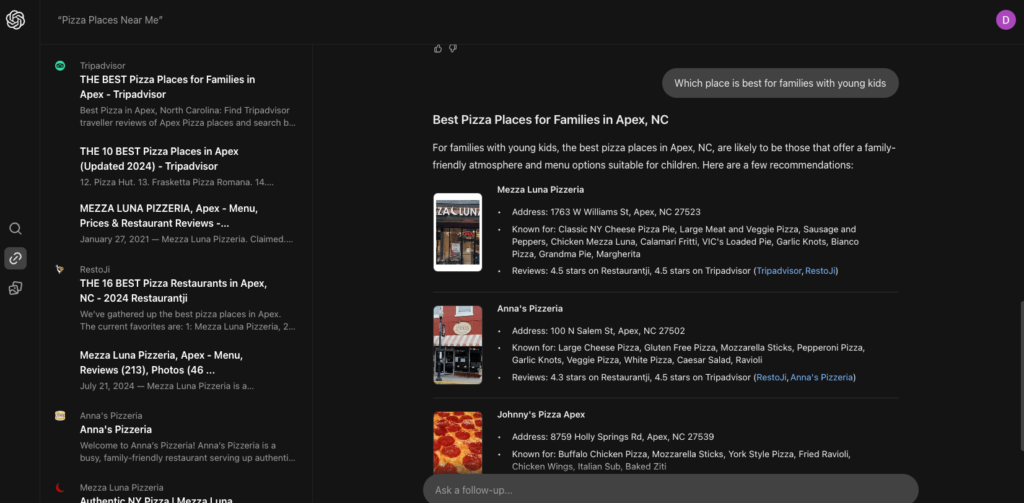Open 'MEZZA LUNA PIZZERIA, Apex - Menu, Prices' result
Viewport: 1024px width, 503px height.
tap(168, 216)
